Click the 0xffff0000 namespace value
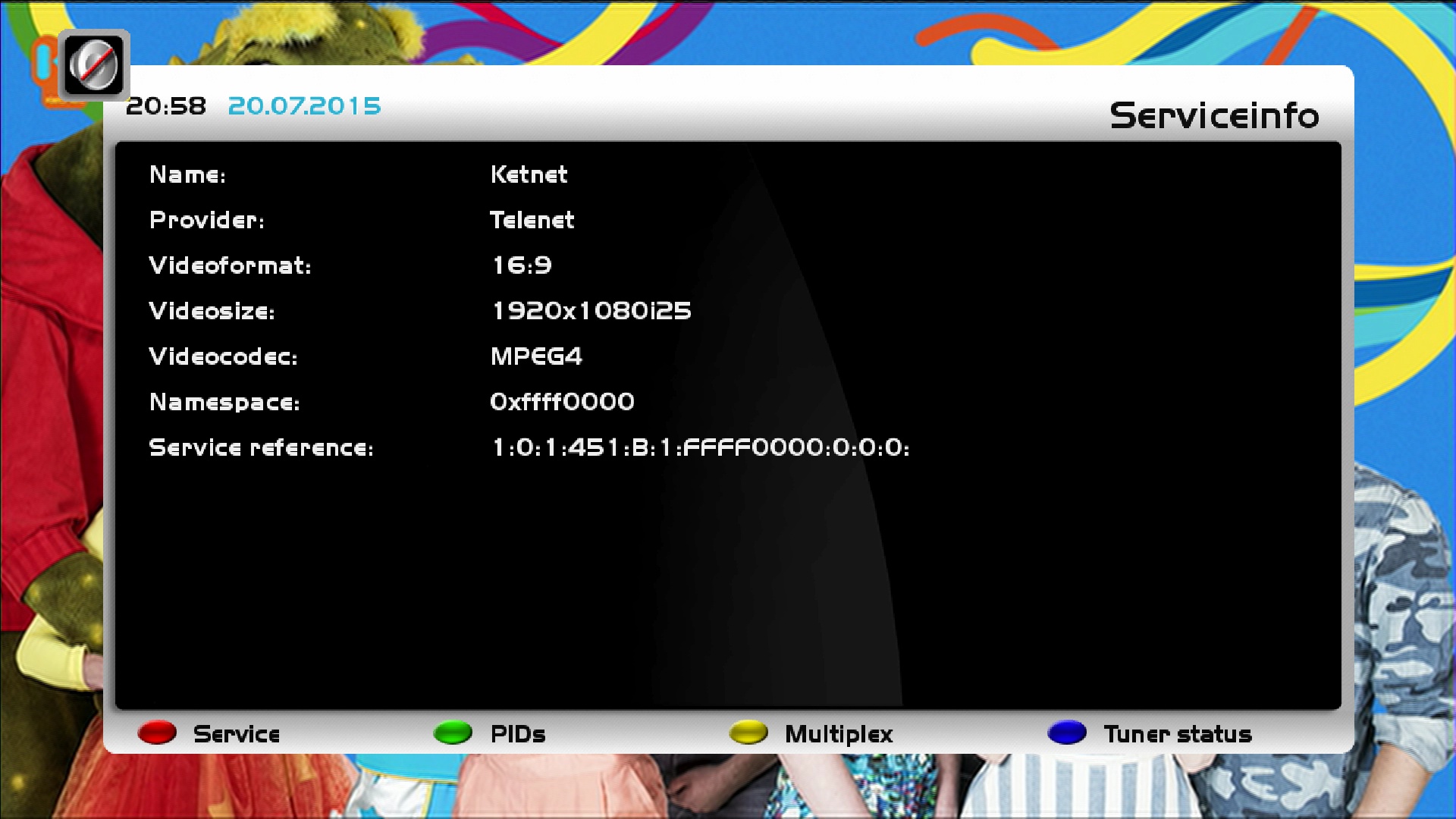Image resolution: width=1456 pixels, height=819 pixels. (562, 402)
